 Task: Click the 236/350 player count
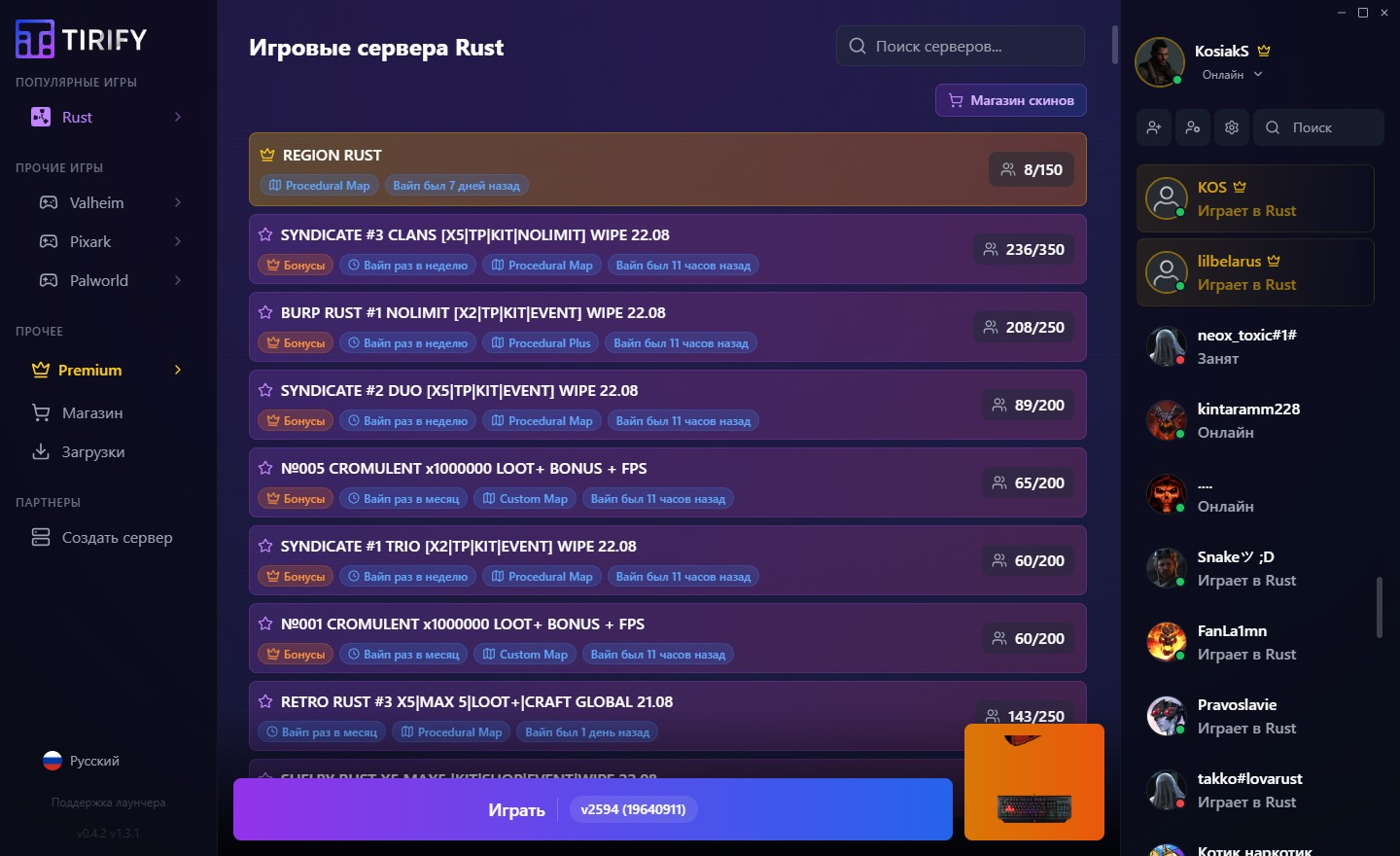tap(1024, 249)
